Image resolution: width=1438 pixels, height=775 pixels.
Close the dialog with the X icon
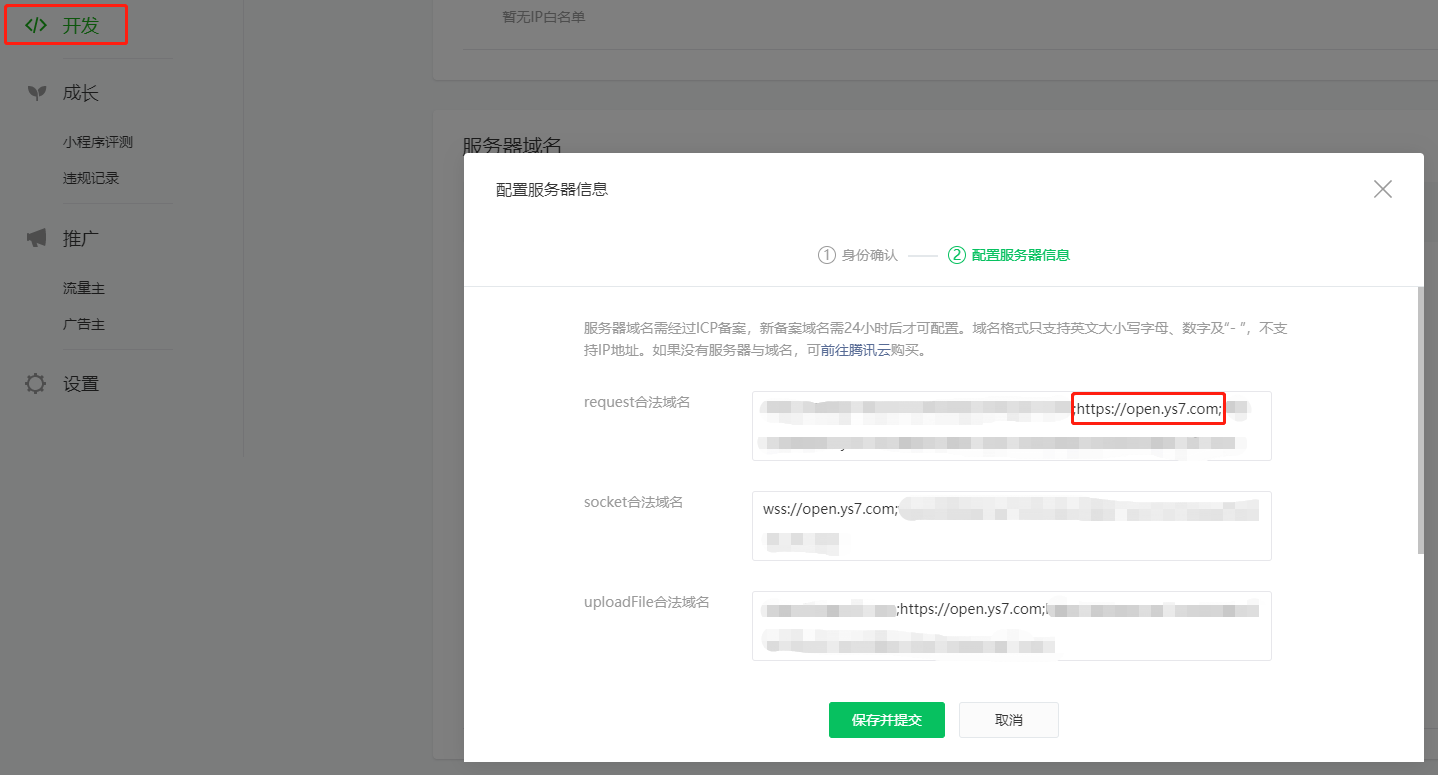[1383, 188]
